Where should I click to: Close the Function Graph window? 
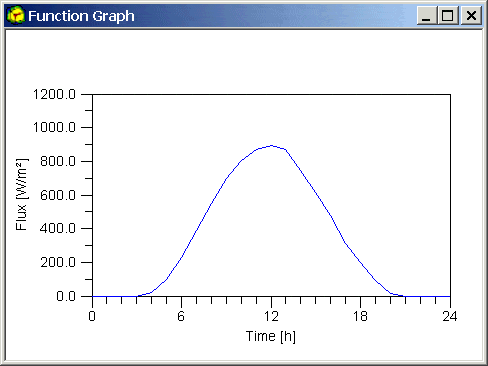[471, 16]
